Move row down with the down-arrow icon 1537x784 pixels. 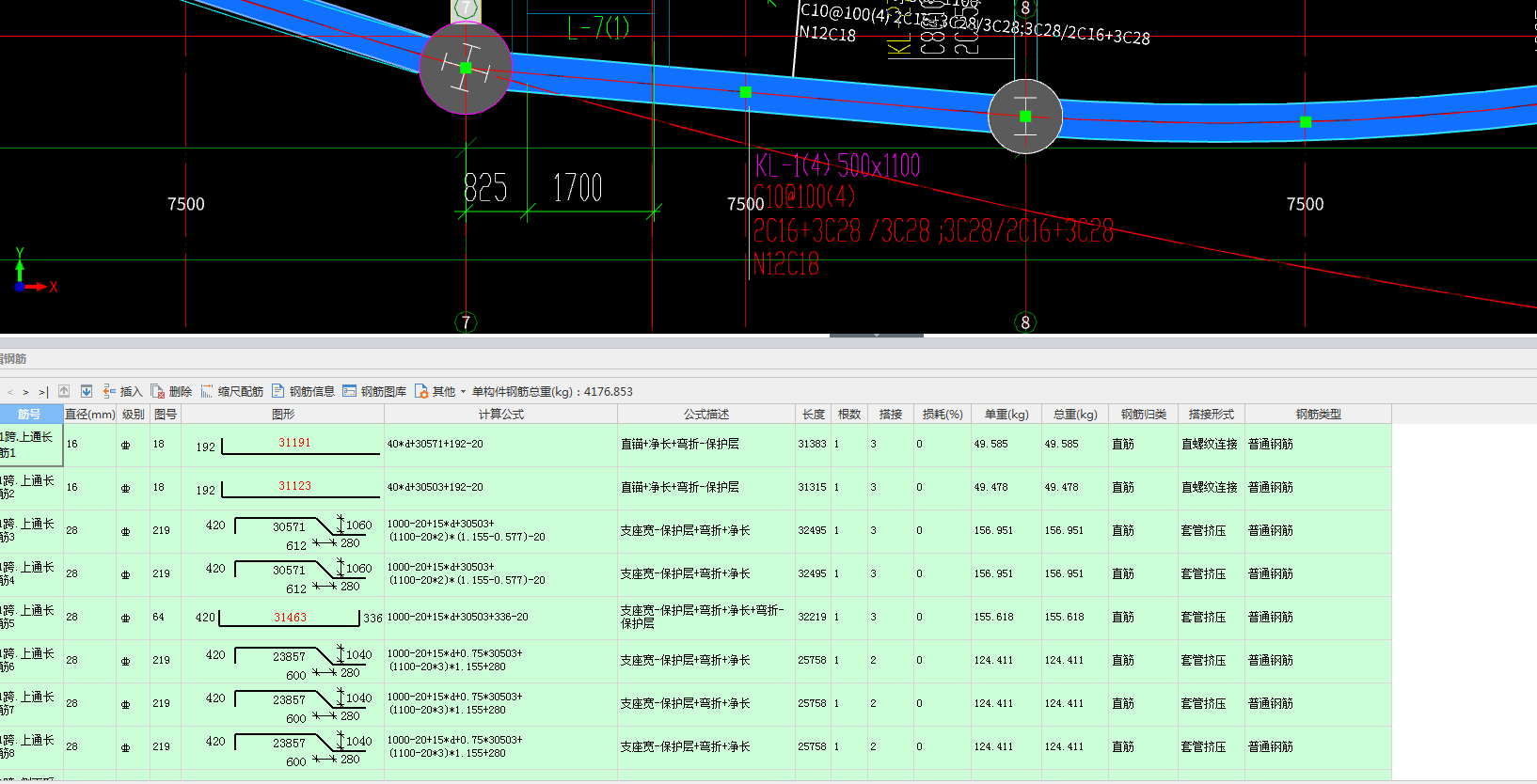click(x=87, y=391)
